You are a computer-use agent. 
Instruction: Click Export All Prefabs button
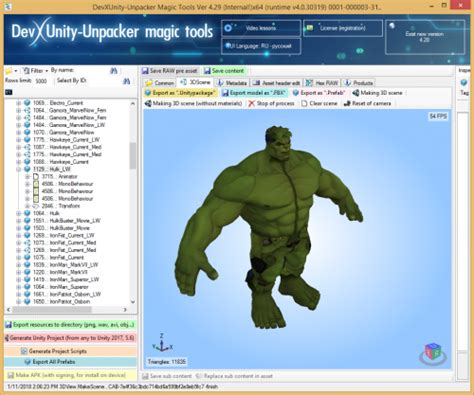(70, 362)
